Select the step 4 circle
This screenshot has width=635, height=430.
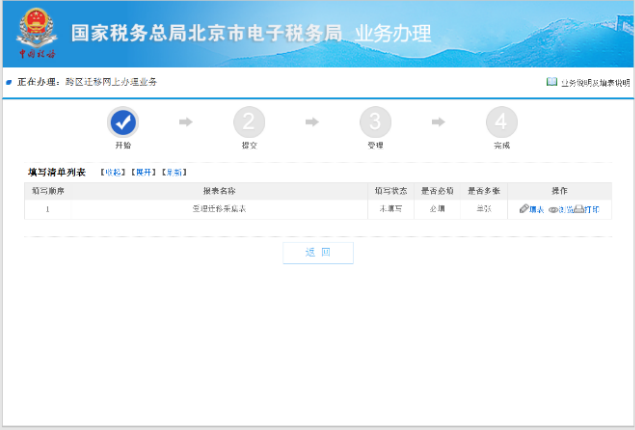point(502,122)
